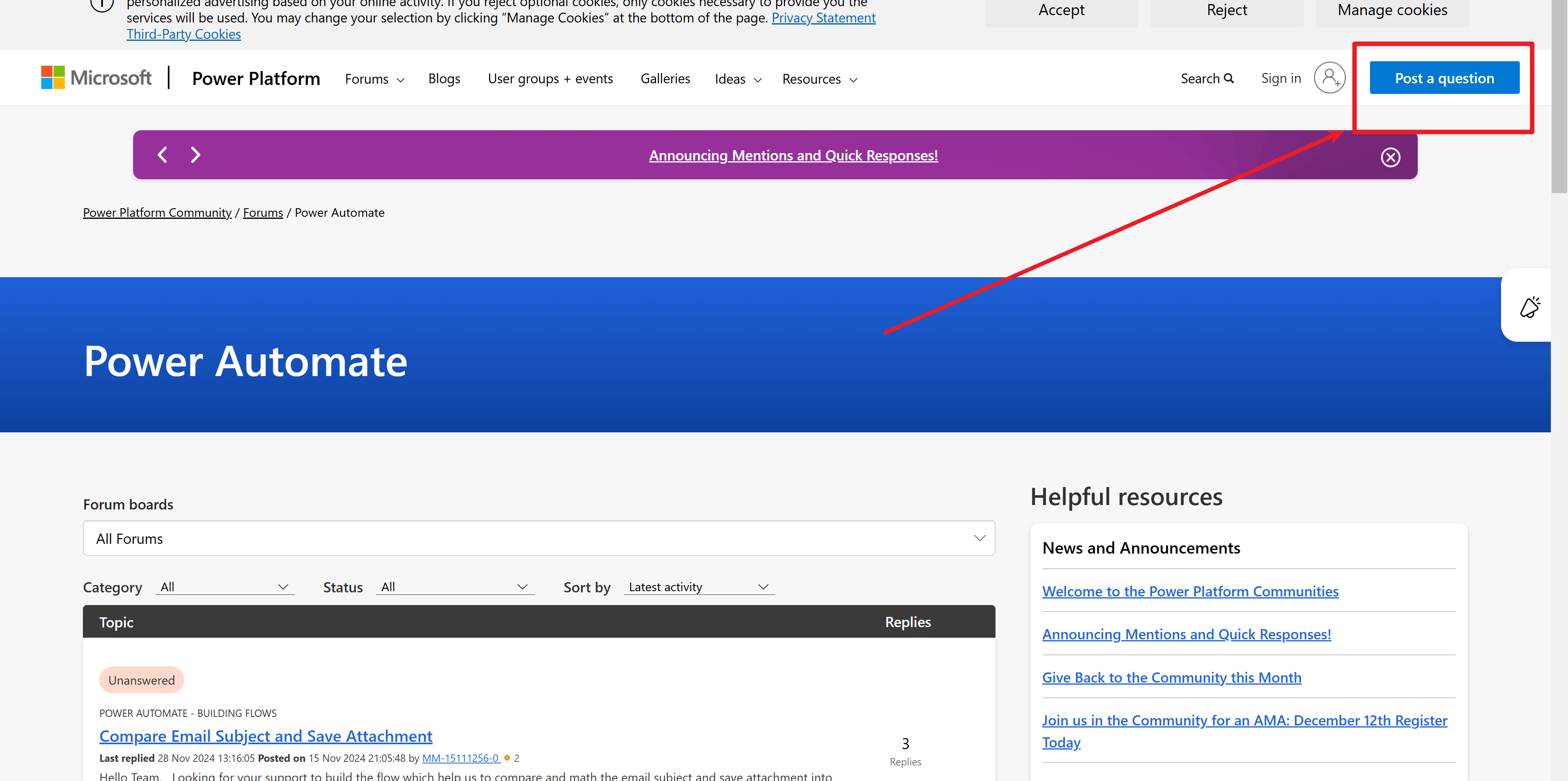
Task: Advance to next announcement banner arrow
Action: click(196, 155)
